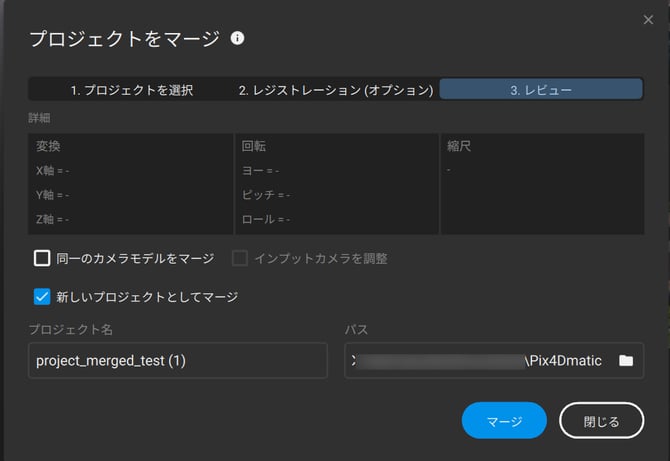Click the 縮尺 scale panel header
Viewport: 670px width, 461px height.
click(x=459, y=146)
